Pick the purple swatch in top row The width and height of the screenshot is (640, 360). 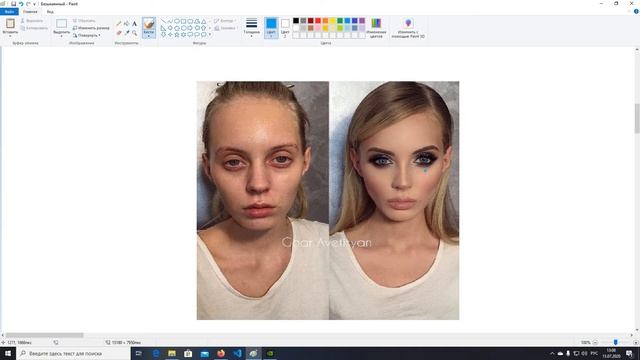coord(362,21)
